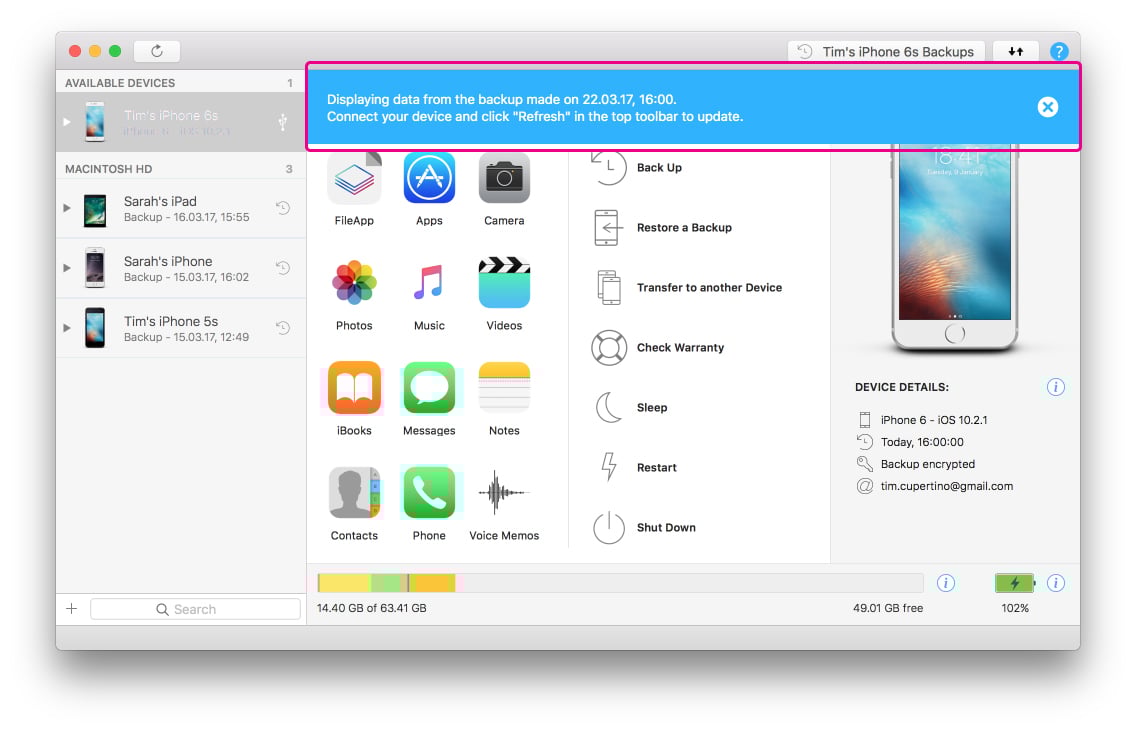Put device to Sleep
Screen dimensions: 1136x730
(630, 408)
